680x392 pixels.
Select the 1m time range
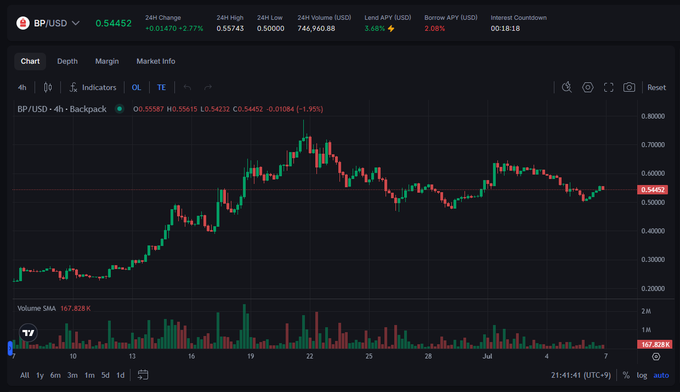pyautogui.click(x=89, y=375)
